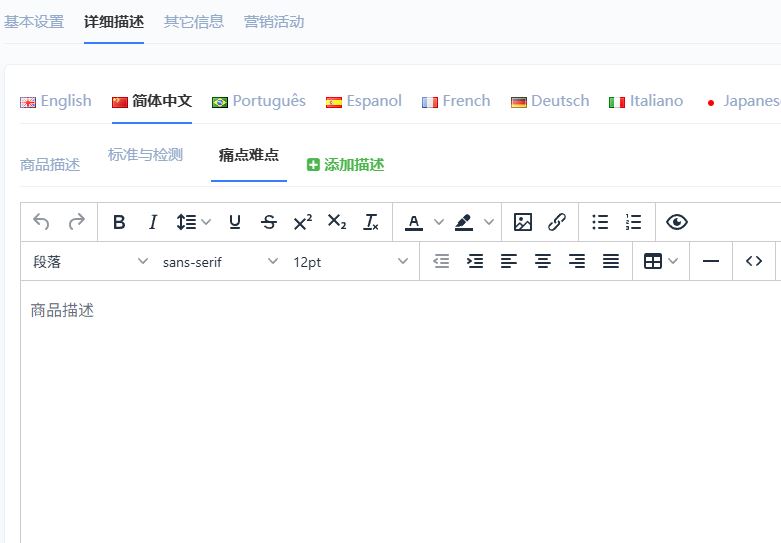This screenshot has height=543, width=781.
Task: Click into the editor text area
Action: point(401,411)
